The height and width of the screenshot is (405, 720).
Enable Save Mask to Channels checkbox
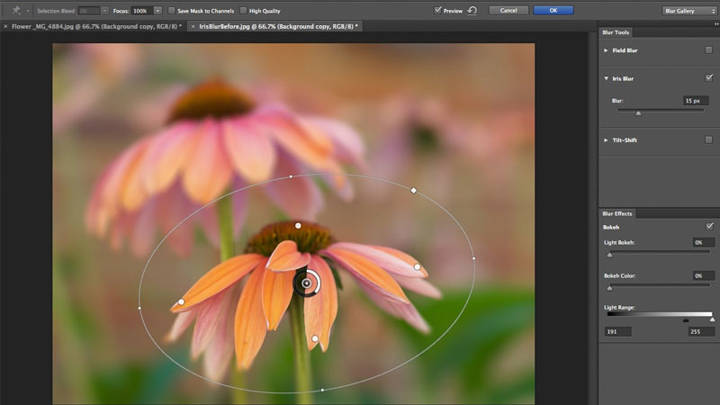click(x=171, y=10)
